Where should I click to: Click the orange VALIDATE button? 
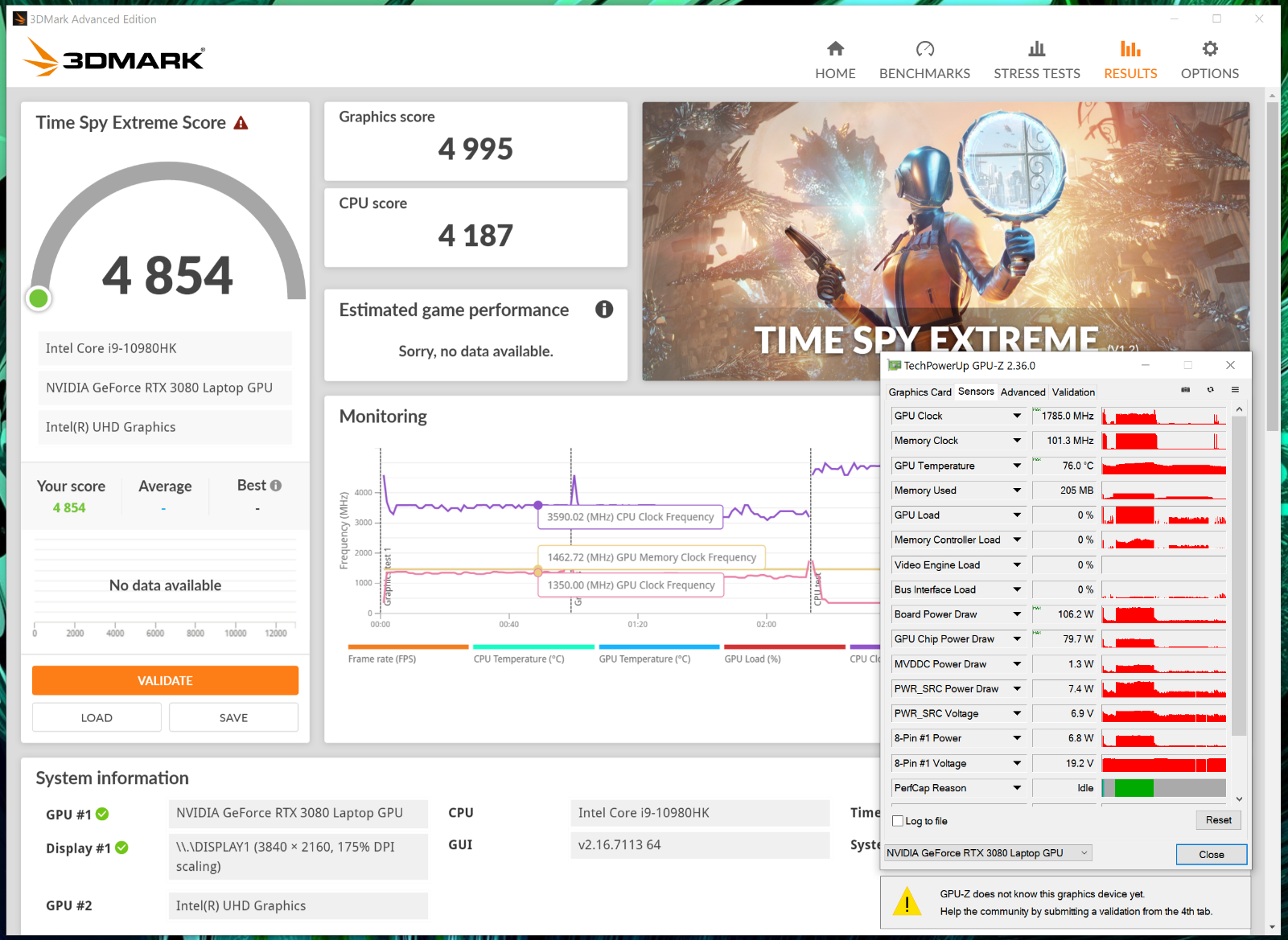point(165,680)
